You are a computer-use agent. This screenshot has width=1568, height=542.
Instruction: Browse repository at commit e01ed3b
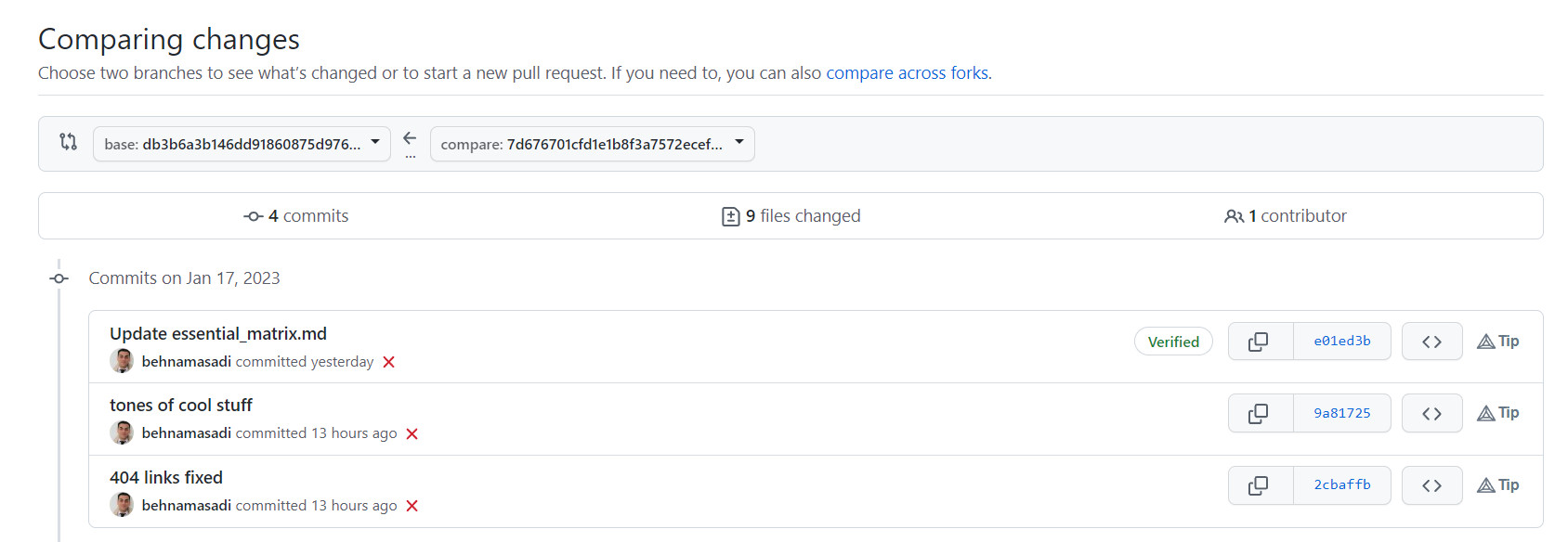(1431, 342)
